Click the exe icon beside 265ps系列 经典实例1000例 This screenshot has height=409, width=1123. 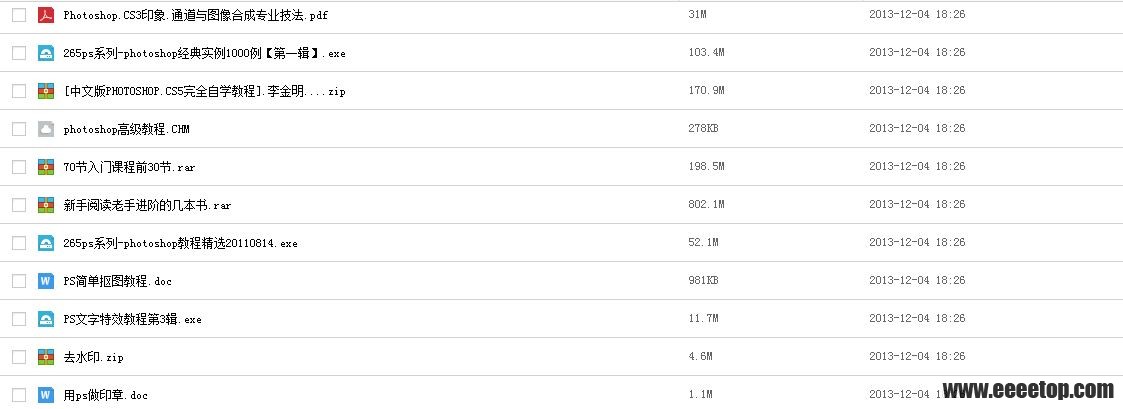[x=46, y=53]
